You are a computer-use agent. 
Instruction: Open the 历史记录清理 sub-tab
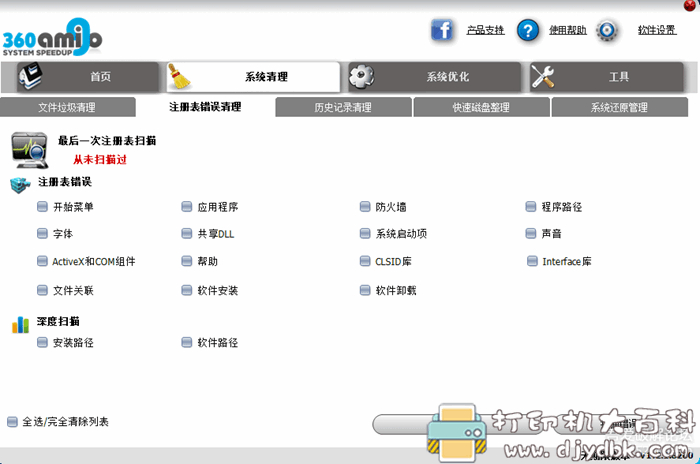[343, 107]
